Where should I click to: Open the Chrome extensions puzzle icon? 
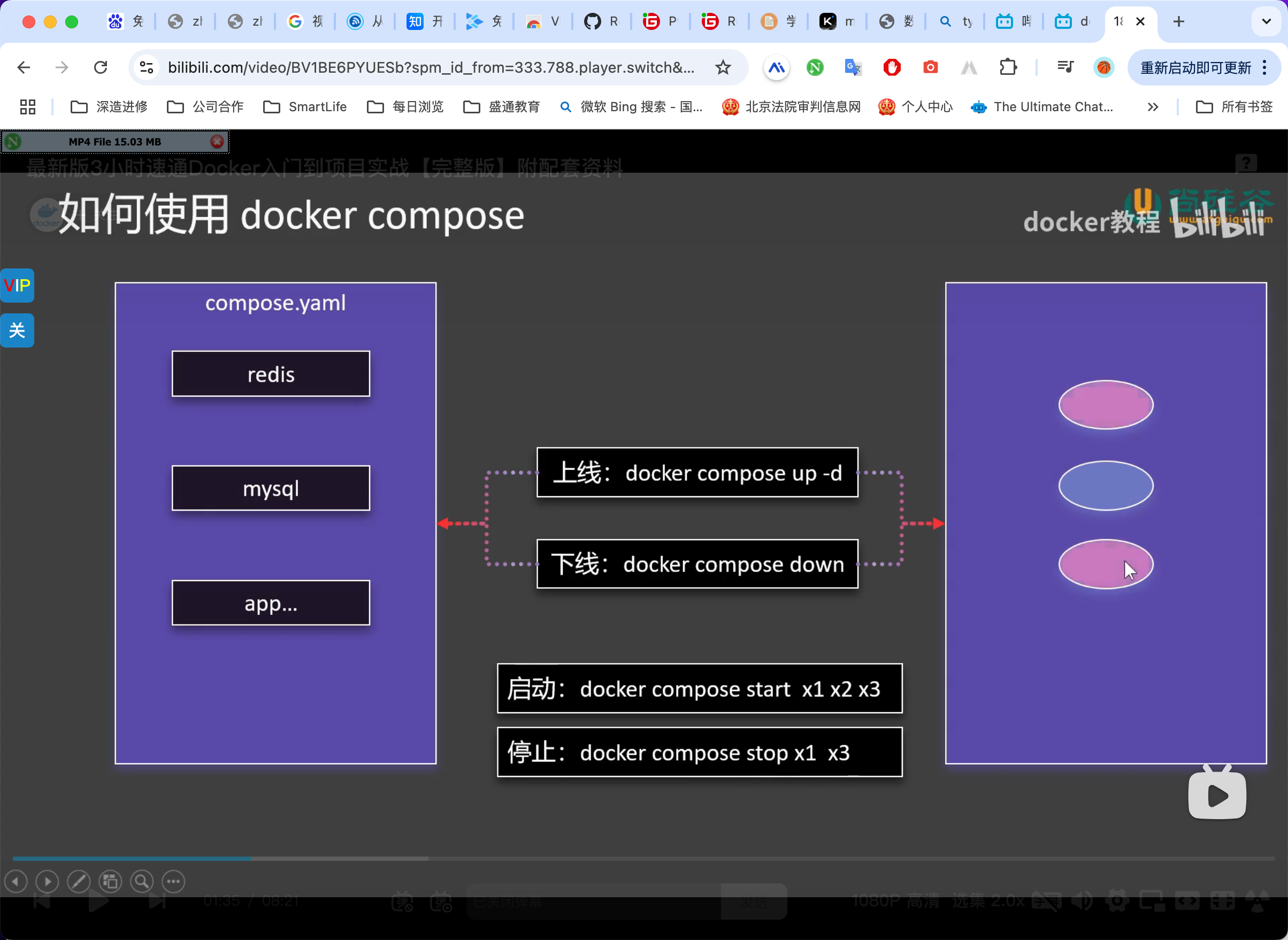pyautogui.click(x=1008, y=68)
